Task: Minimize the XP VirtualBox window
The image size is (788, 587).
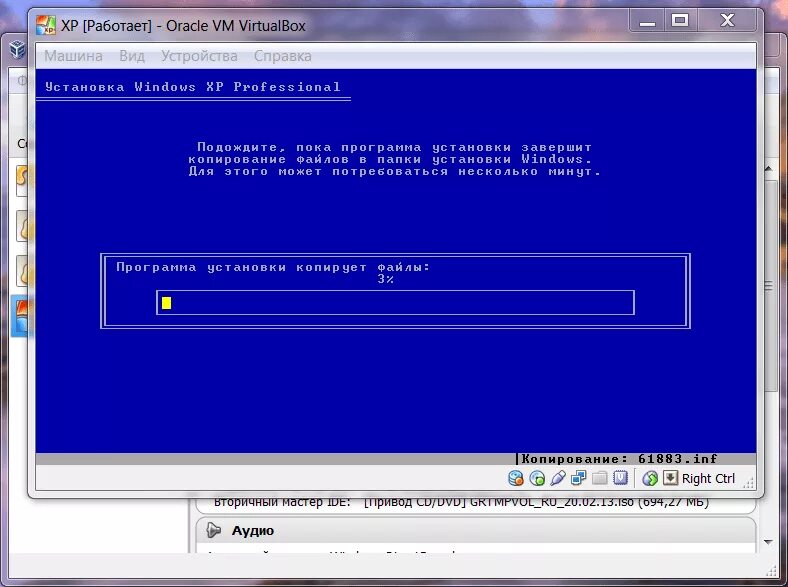Action: tap(648, 21)
